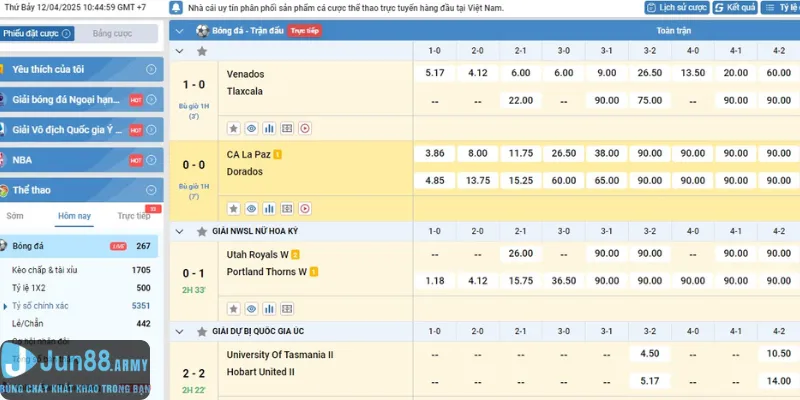Click the star icon beside GIẢI NWSL NỮ HOA KỲ
800x400 pixels.
(x=201, y=230)
